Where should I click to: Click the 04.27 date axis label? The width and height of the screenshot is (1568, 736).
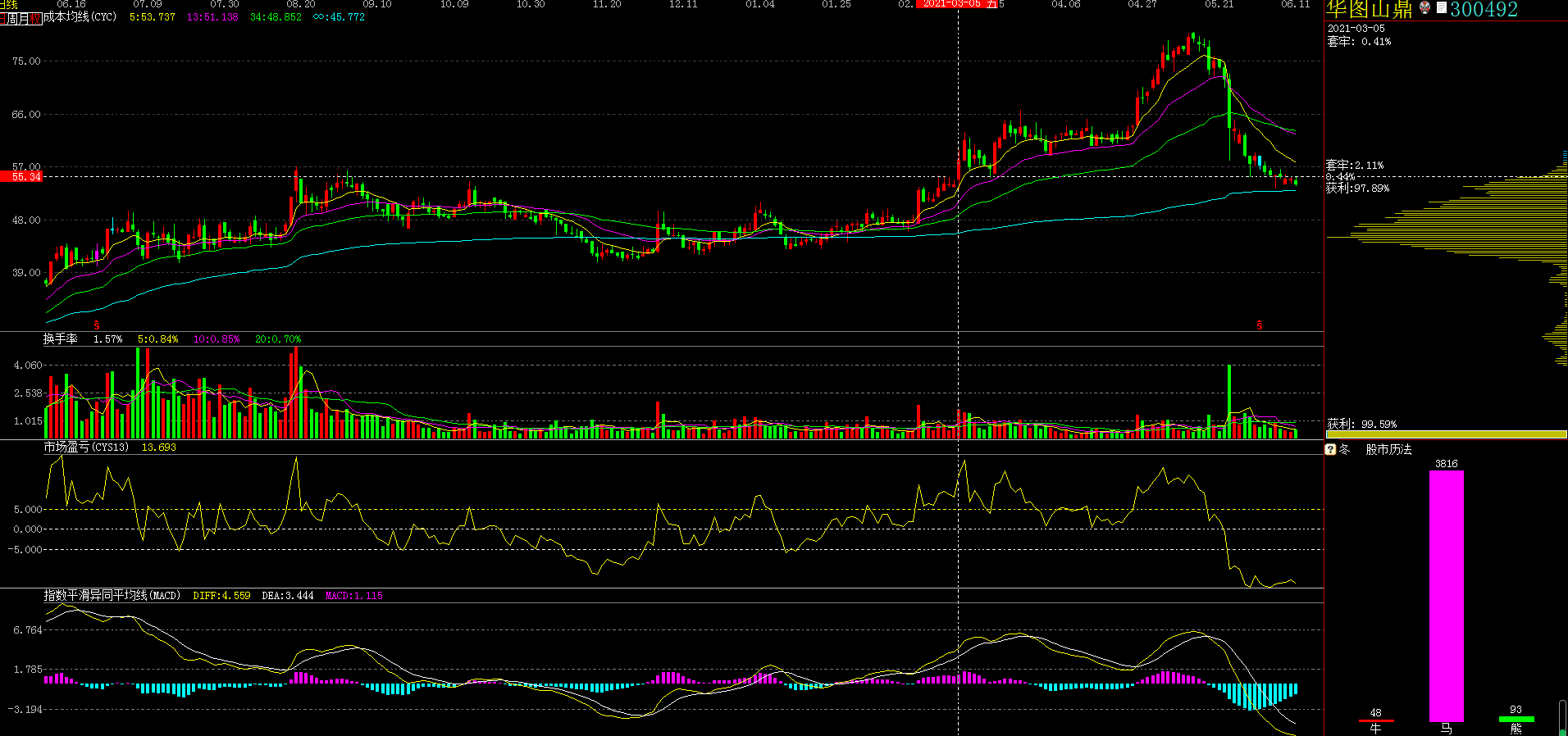tap(1142, 4)
